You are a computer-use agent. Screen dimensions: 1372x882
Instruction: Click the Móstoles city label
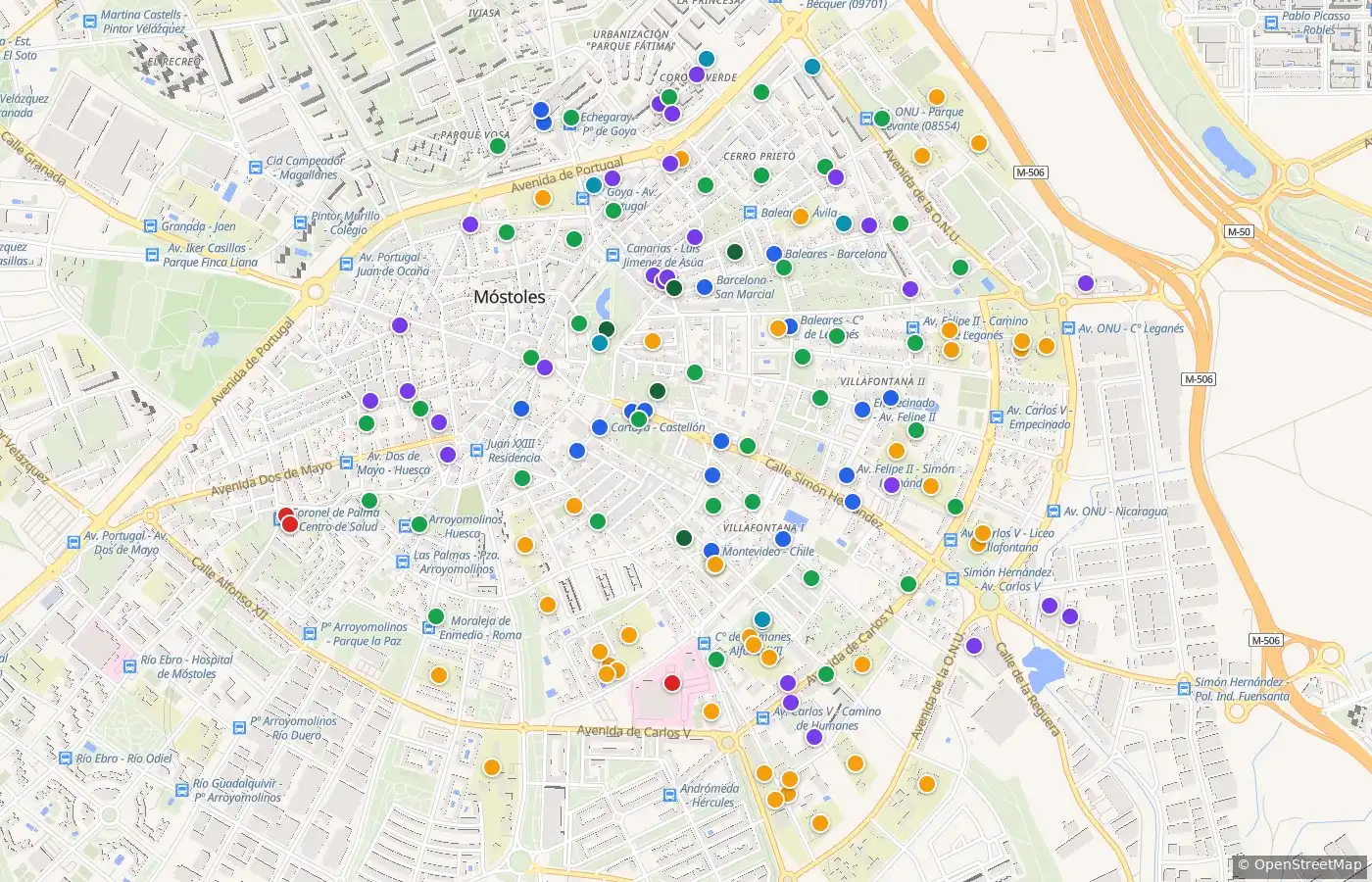tap(510, 297)
